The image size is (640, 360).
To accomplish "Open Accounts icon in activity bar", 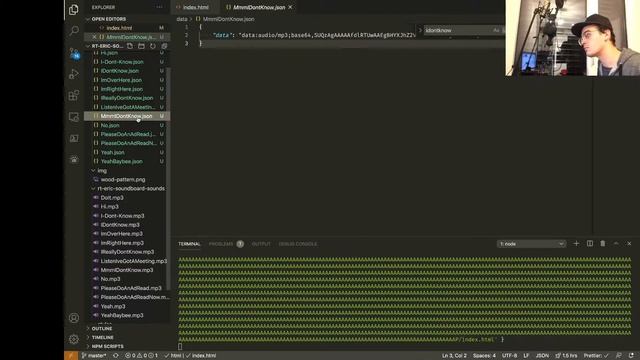I will pyautogui.click(x=74, y=318).
